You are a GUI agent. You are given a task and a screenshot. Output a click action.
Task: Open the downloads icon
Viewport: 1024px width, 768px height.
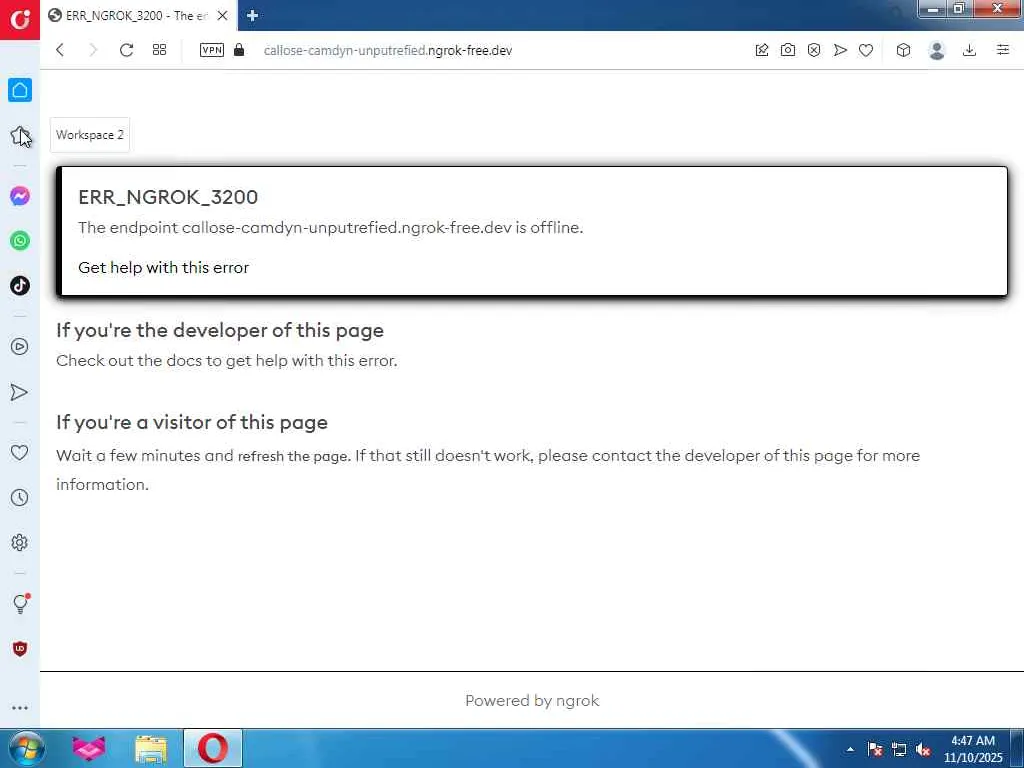(x=970, y=50)
